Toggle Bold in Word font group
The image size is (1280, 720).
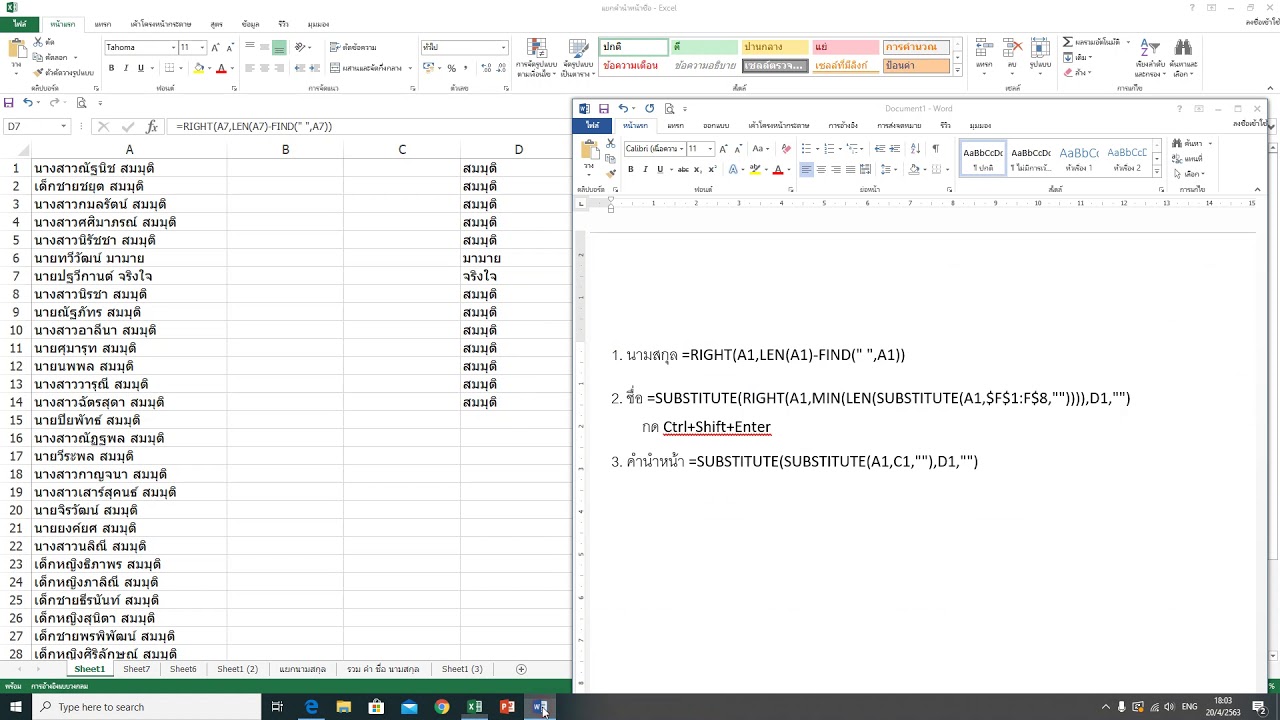click(x=630, y=170)
